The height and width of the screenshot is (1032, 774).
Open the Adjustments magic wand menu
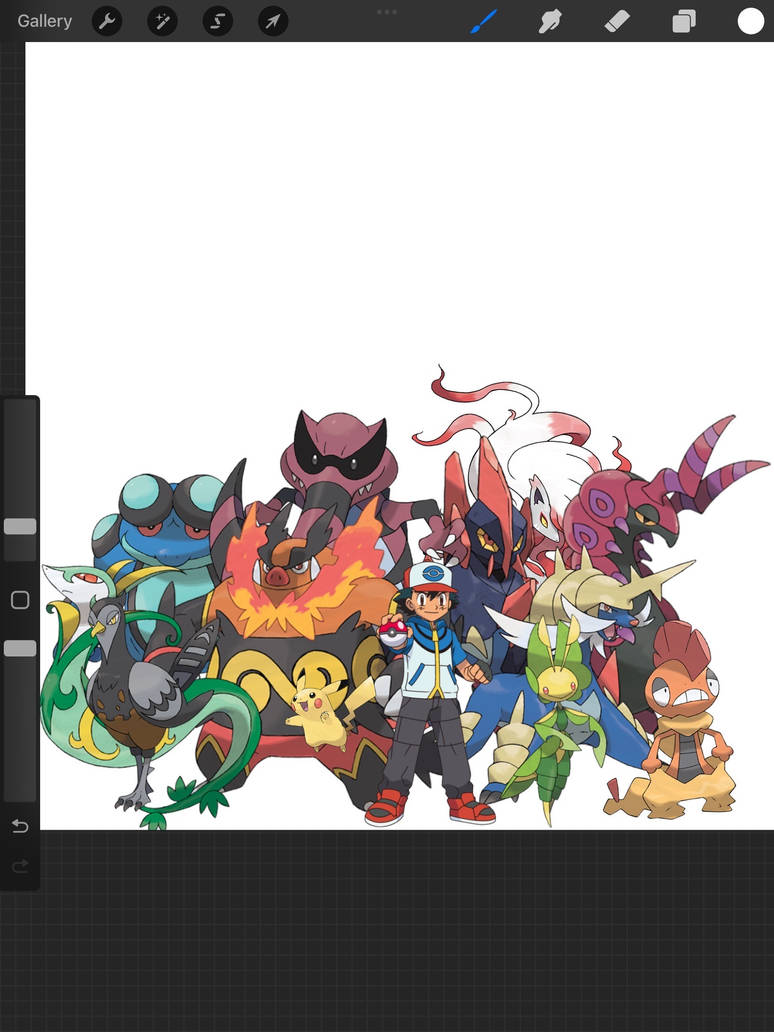click(162, 22)
